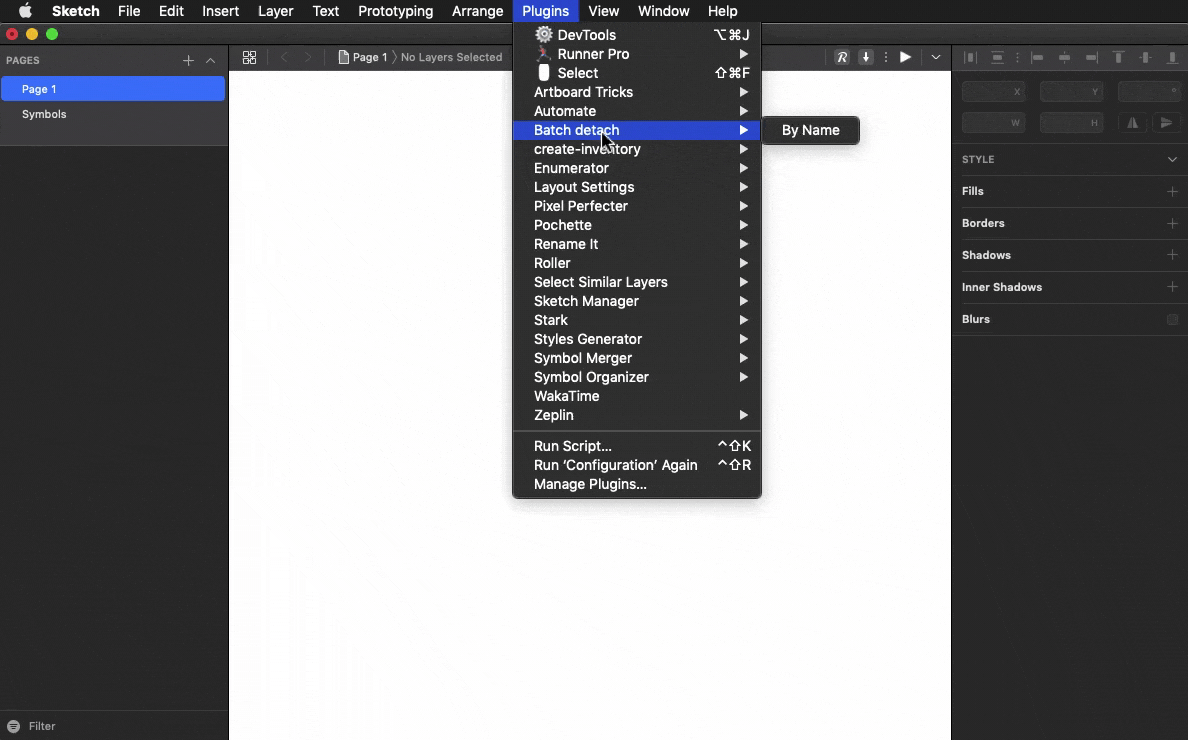Viewport: 1188px width, 740px height.
Task: Open the Insert menu
Action: point(220,11)
